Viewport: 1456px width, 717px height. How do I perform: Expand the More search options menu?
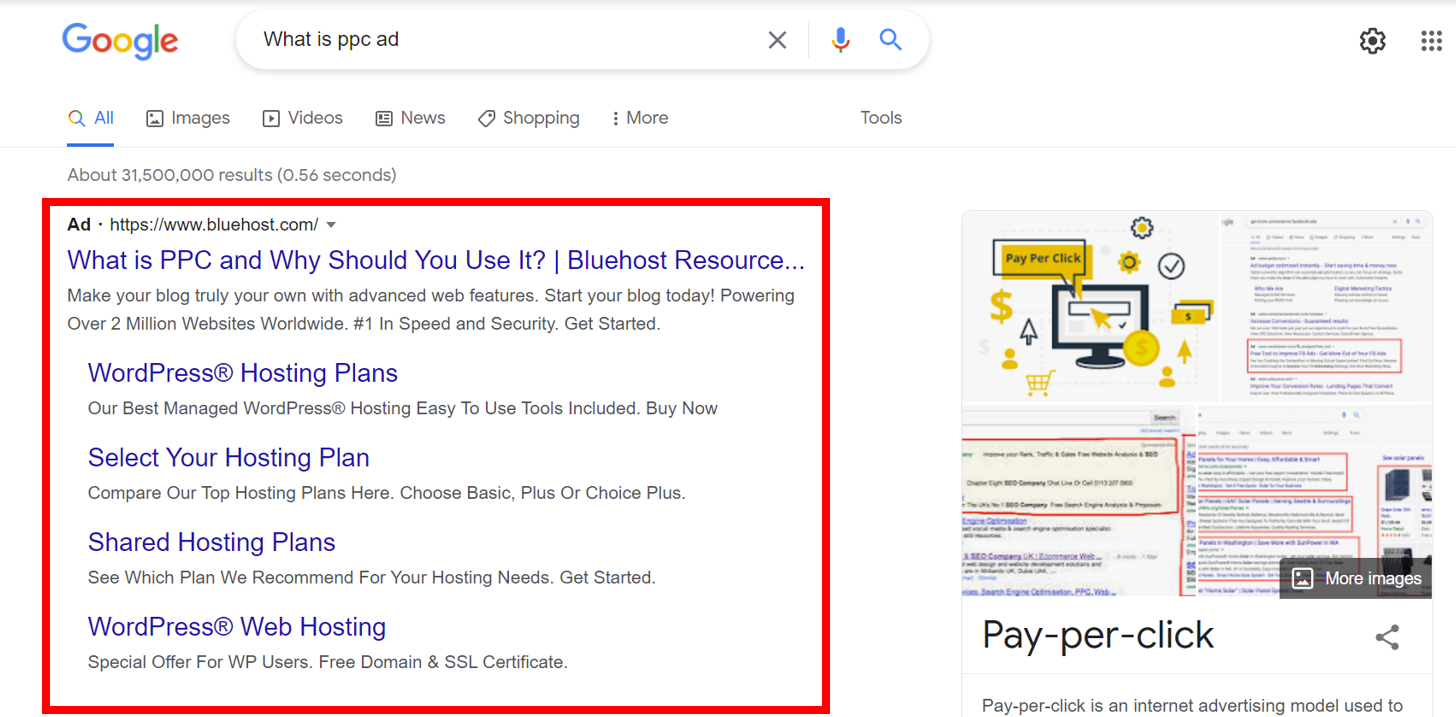pyautogui.click(x=640, y=118)
